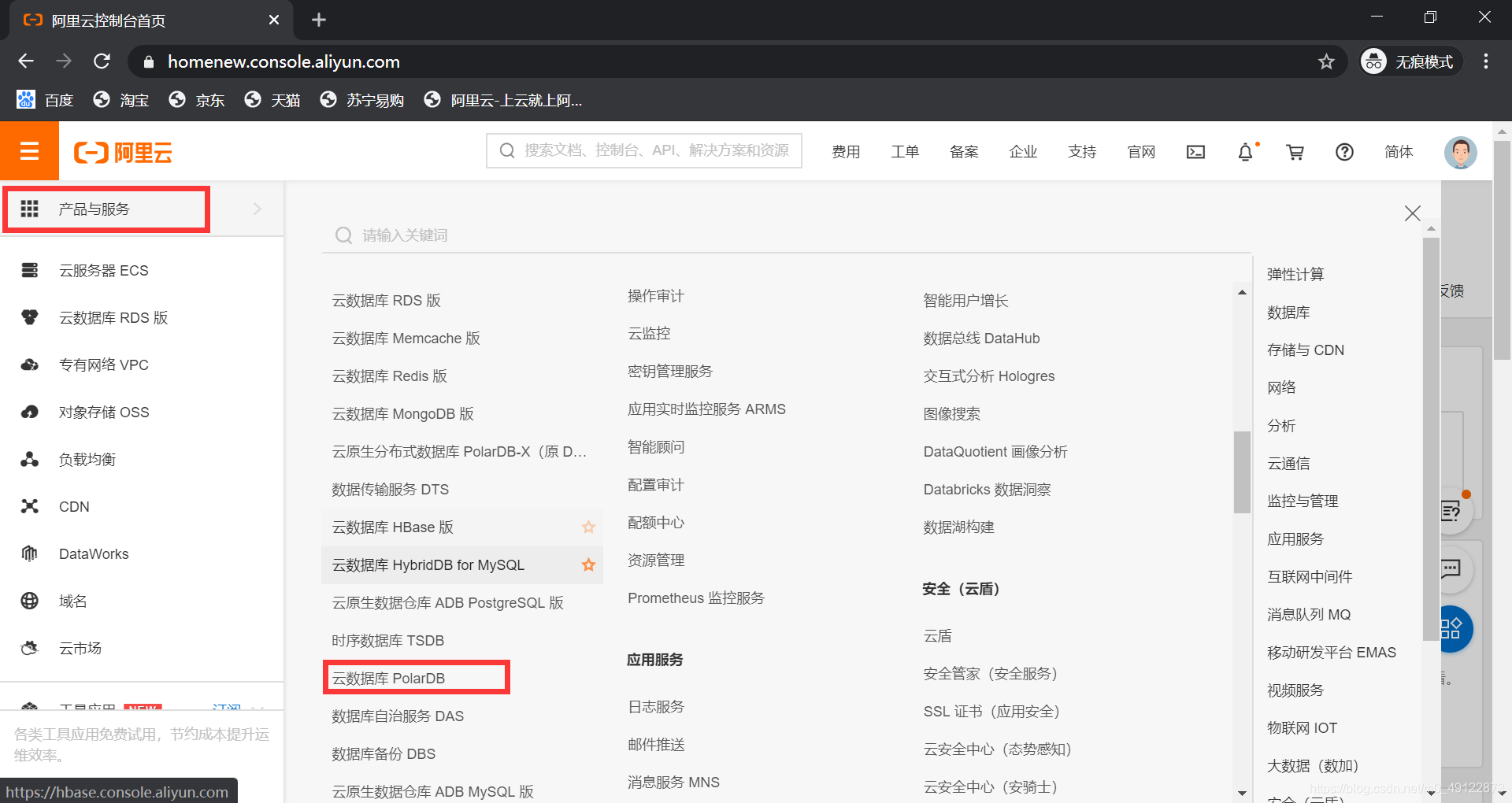Open a new browser tab
Screen dimensions: 1512x803
click(x=318, y=20)
